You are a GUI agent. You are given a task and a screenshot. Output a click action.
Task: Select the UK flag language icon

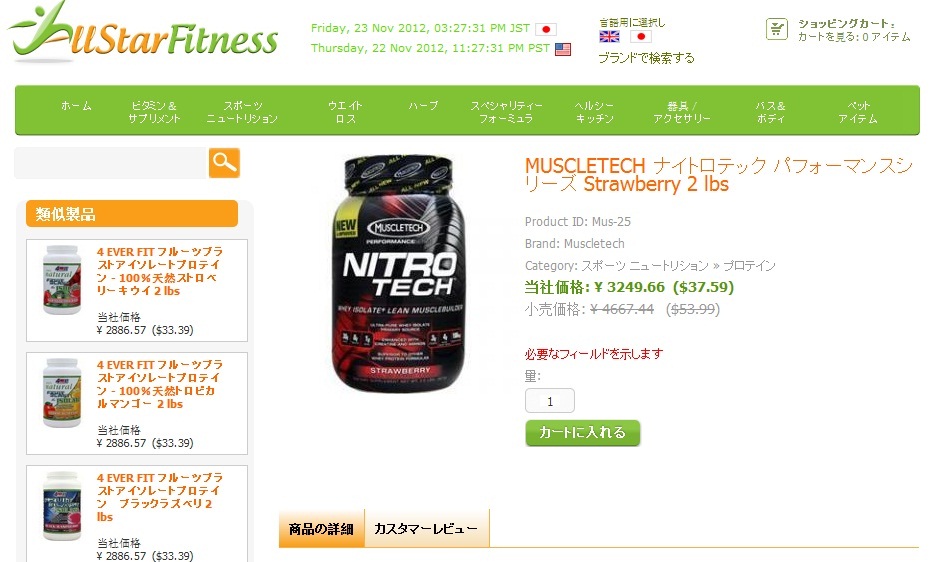pyautogui.click(x=609, y=37)
